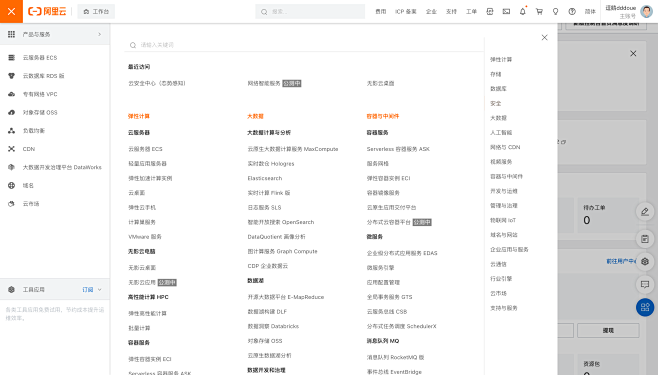Jump to 物联网 IoT category

pos(503,220)
